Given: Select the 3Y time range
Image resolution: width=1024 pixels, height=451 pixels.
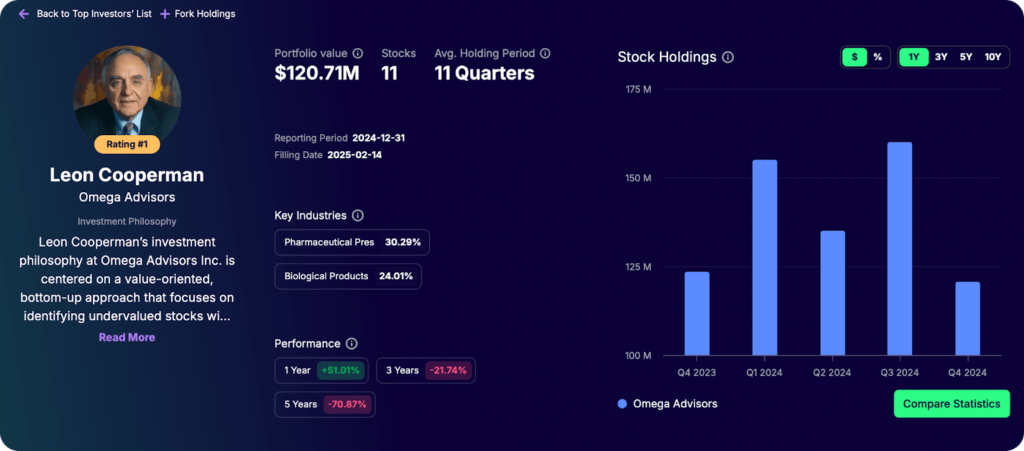Looking at the screenshot, I should [x=941, y=57].
